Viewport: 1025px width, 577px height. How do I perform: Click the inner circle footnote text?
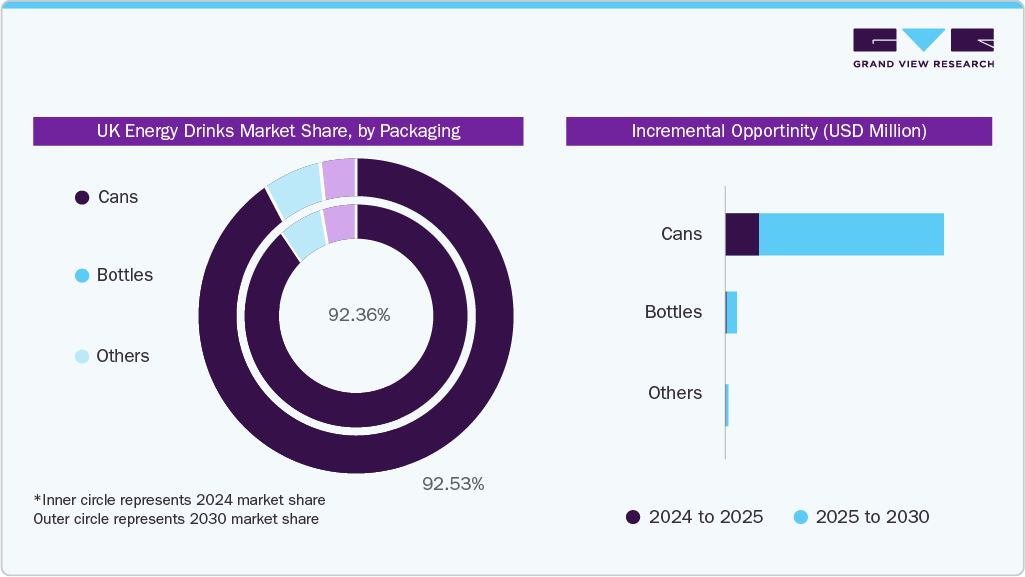tap(179, 499)
